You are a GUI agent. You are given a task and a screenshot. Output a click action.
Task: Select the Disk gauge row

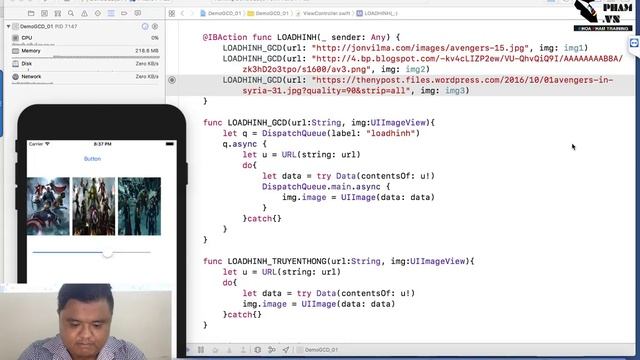click(85, 64)
